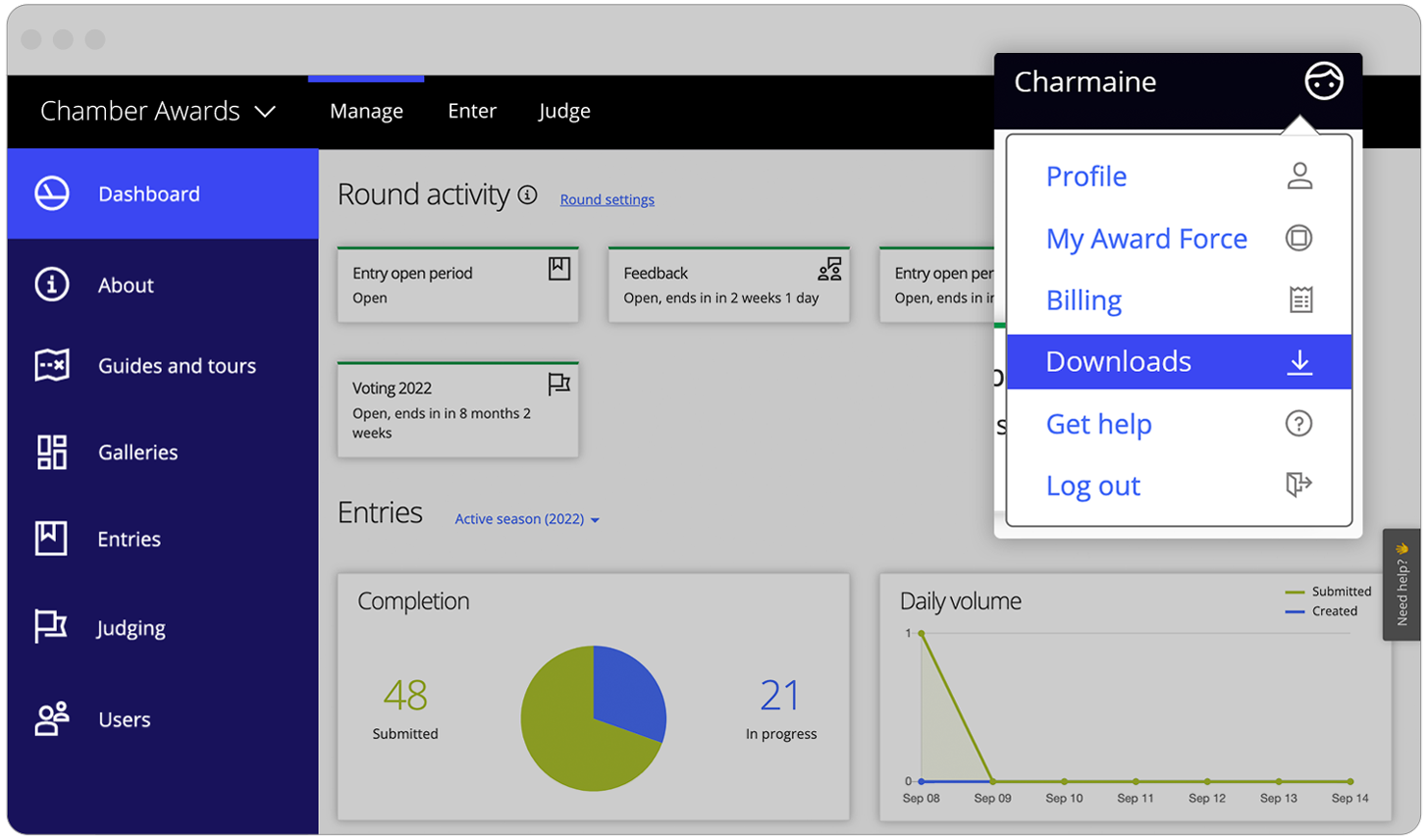Open the Round settings link
1427x840 pixels.
point(607,199)
